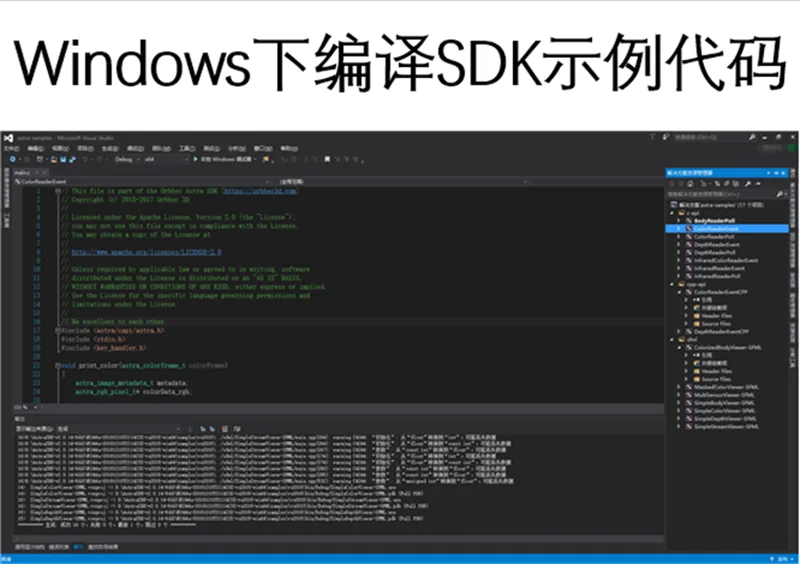Click the Clear All output icon

[x=225, y=429]
